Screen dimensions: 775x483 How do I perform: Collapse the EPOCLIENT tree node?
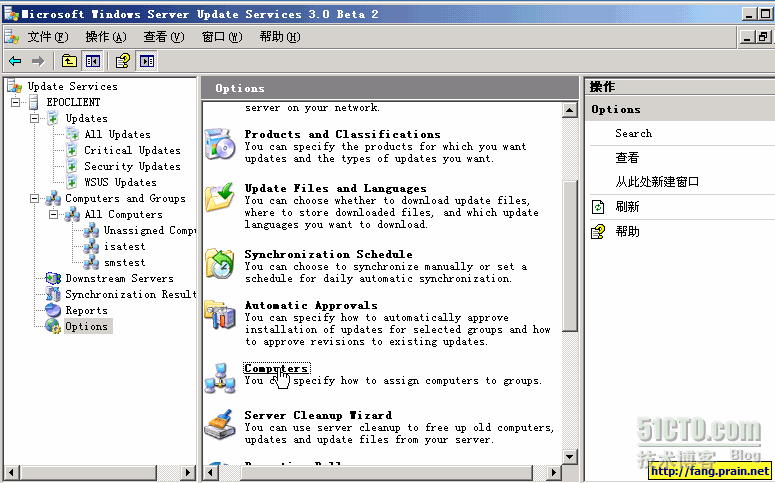[x=16, y=102]
